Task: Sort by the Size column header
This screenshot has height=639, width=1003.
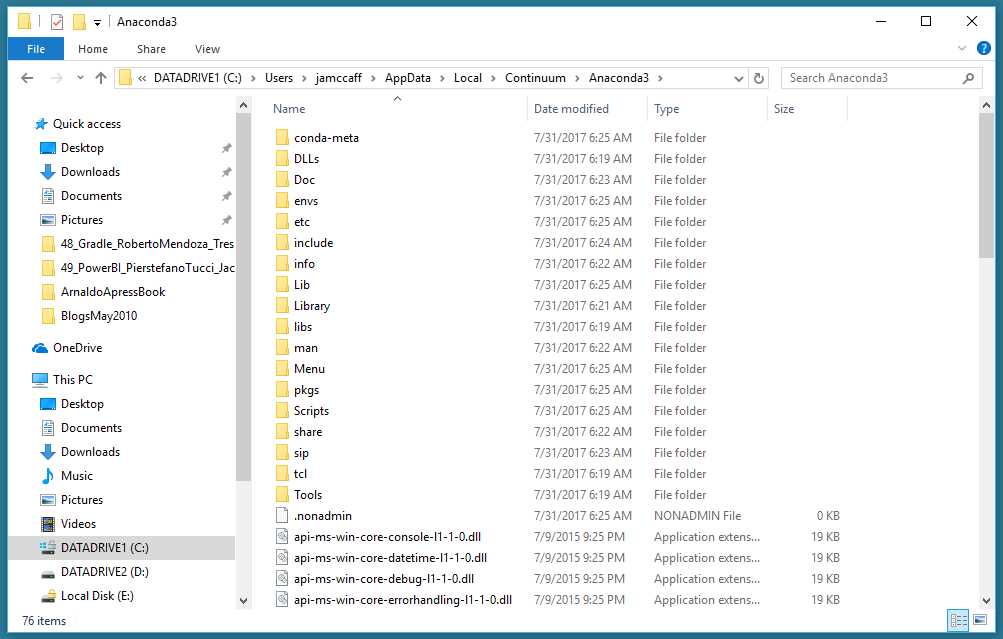Action: (x=784, y=109)
